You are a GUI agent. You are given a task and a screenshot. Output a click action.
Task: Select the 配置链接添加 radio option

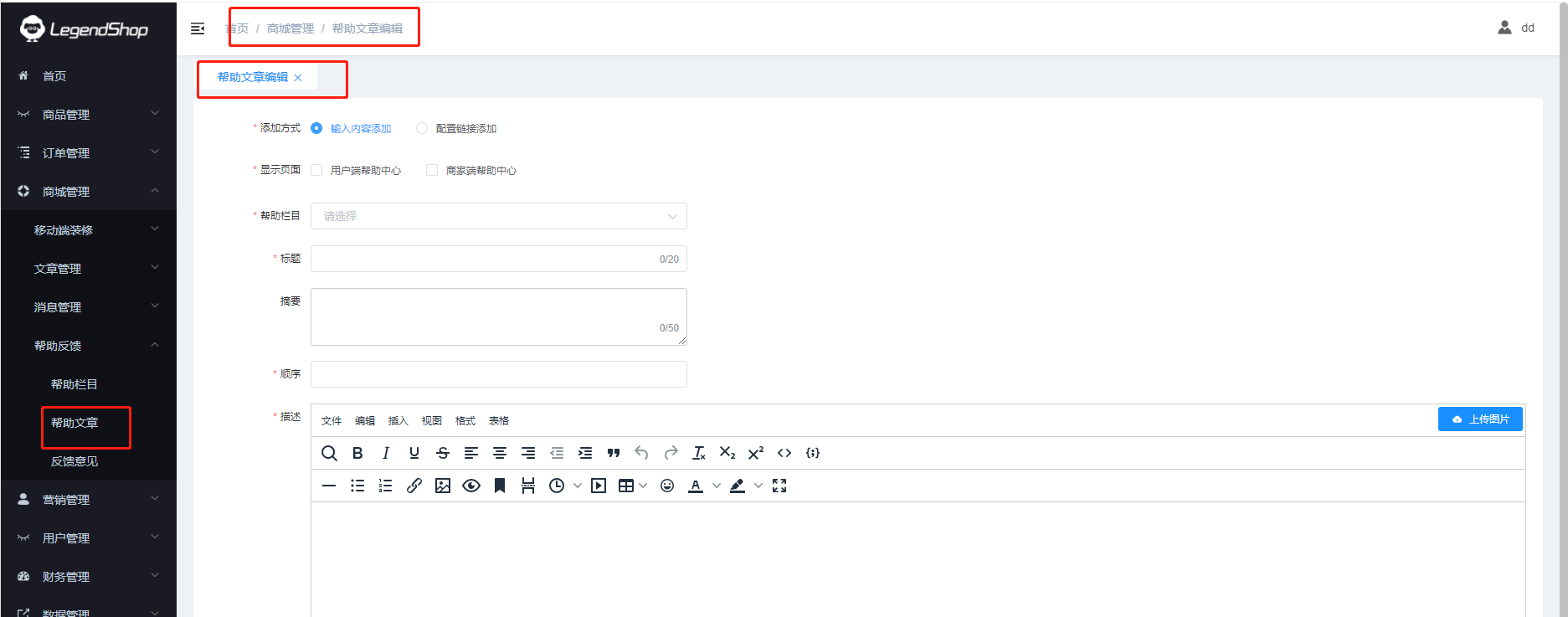pos(422,128)
